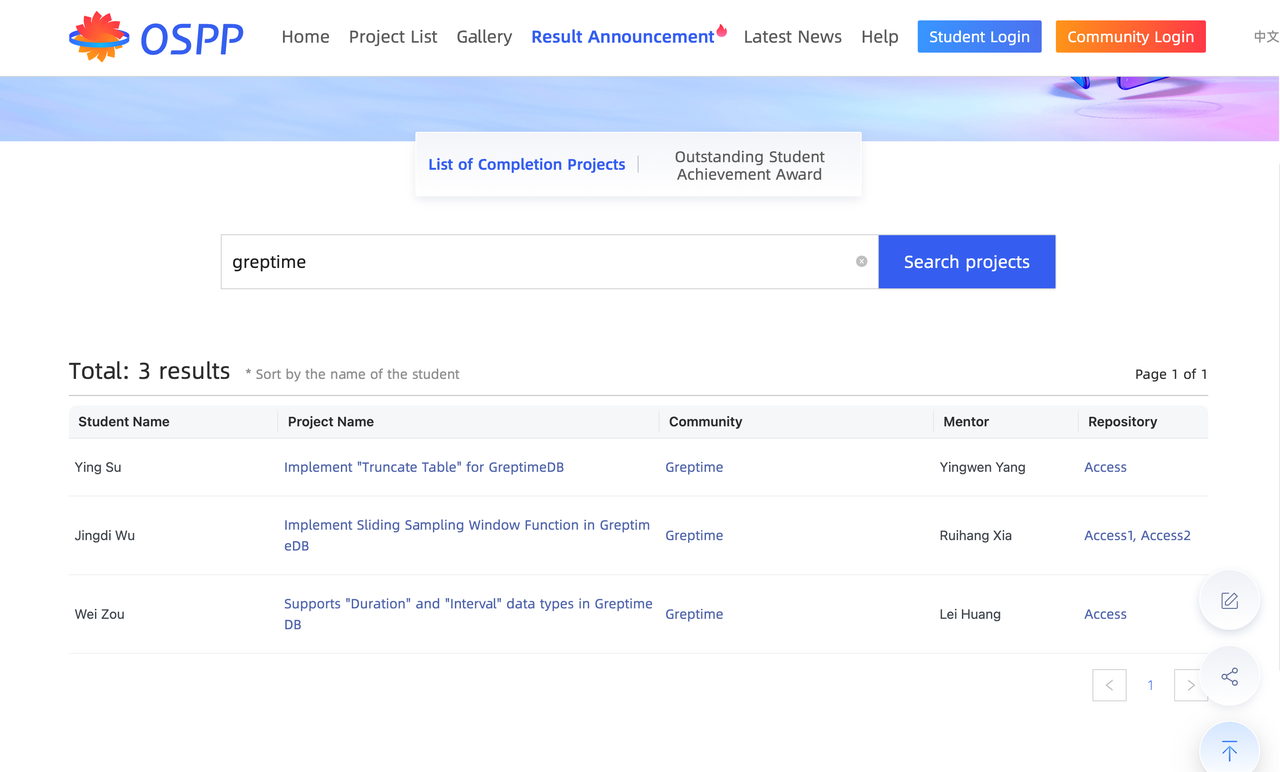
Task: Click the OSPP logo
Action: pos(156,37)
